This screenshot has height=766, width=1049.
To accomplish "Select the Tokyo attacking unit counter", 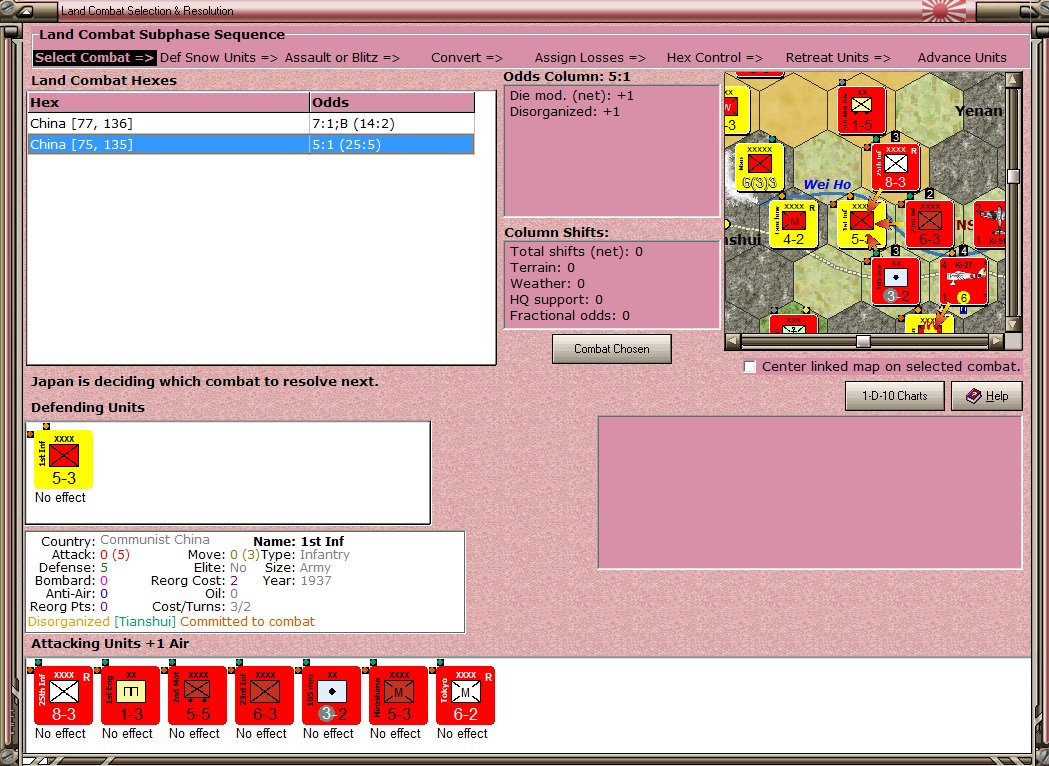I will coord(465,696).
